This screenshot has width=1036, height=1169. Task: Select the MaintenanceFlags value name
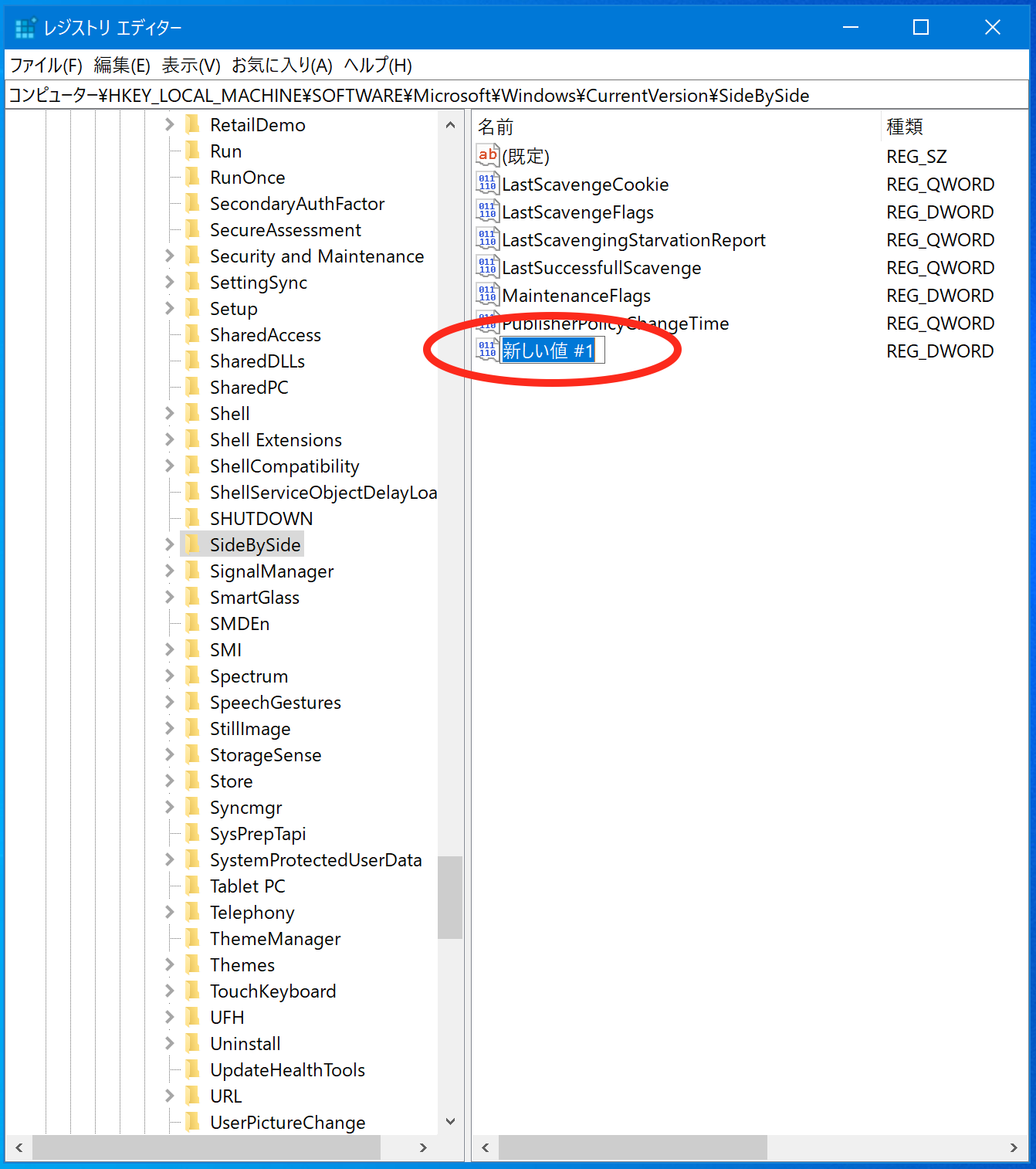point(576,296)
